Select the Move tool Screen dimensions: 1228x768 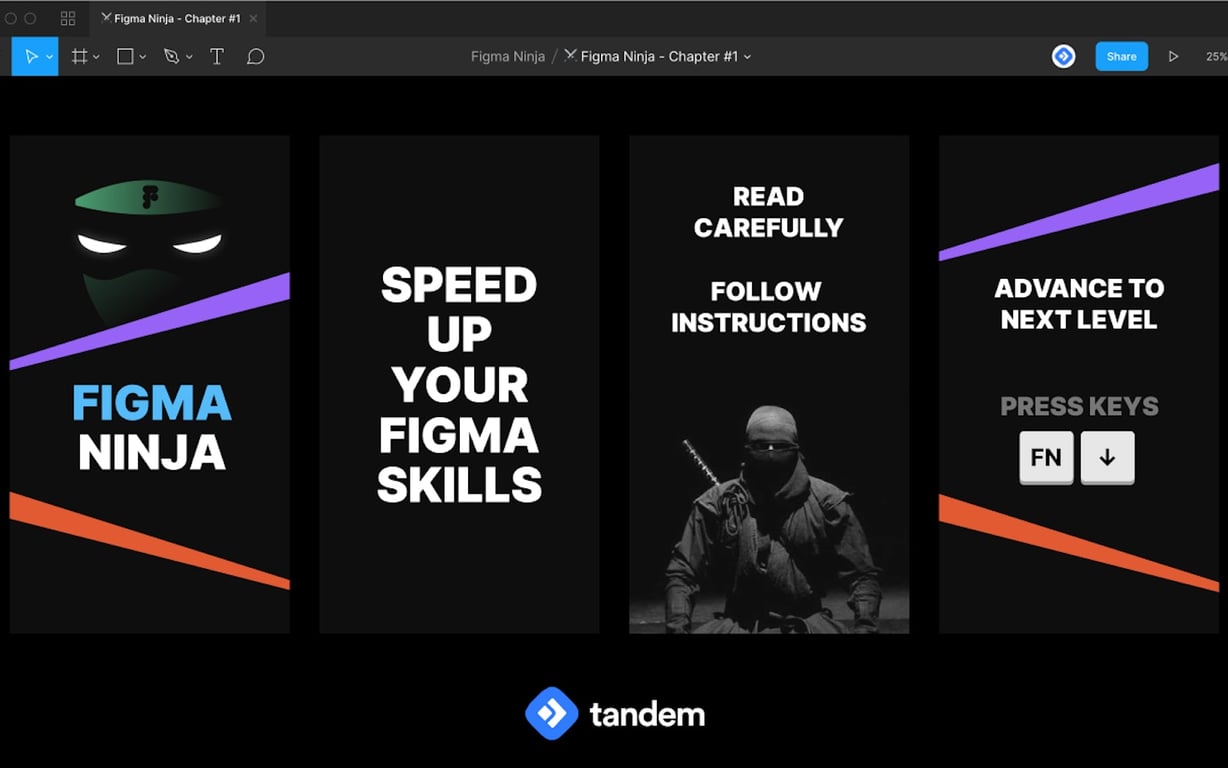[31, 57]
